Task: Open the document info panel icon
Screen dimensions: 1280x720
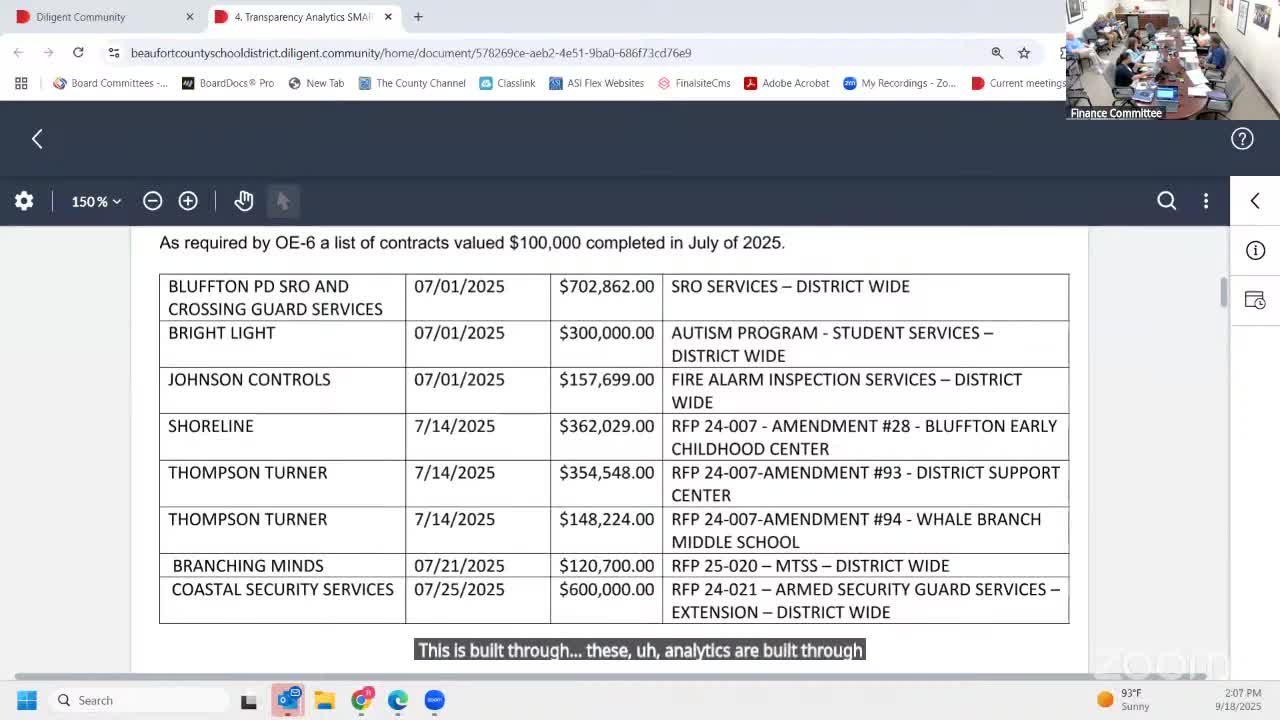Action: click(x=1255, y=250)
